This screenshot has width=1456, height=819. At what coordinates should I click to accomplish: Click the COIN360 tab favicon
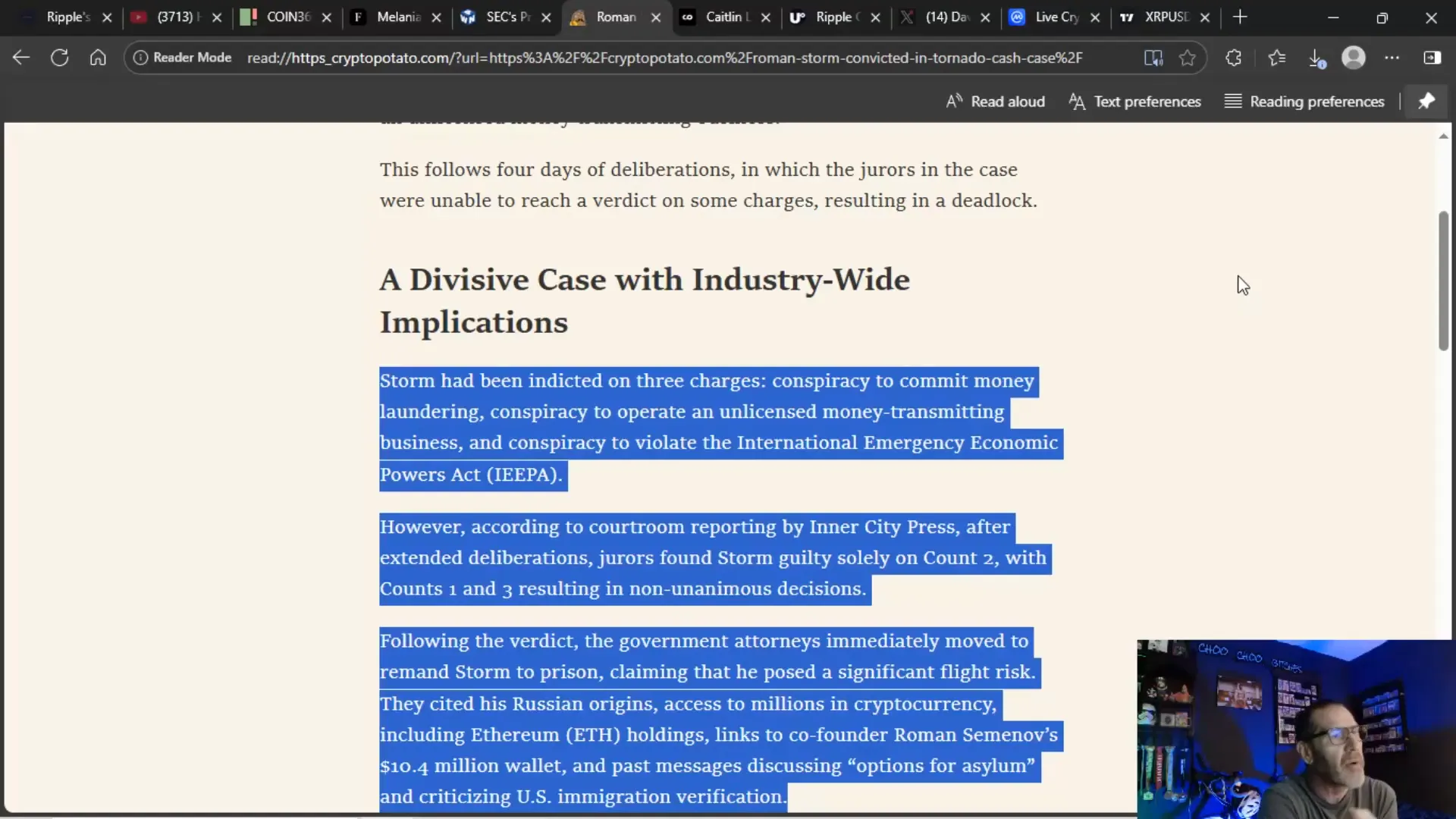click(248, 17)
